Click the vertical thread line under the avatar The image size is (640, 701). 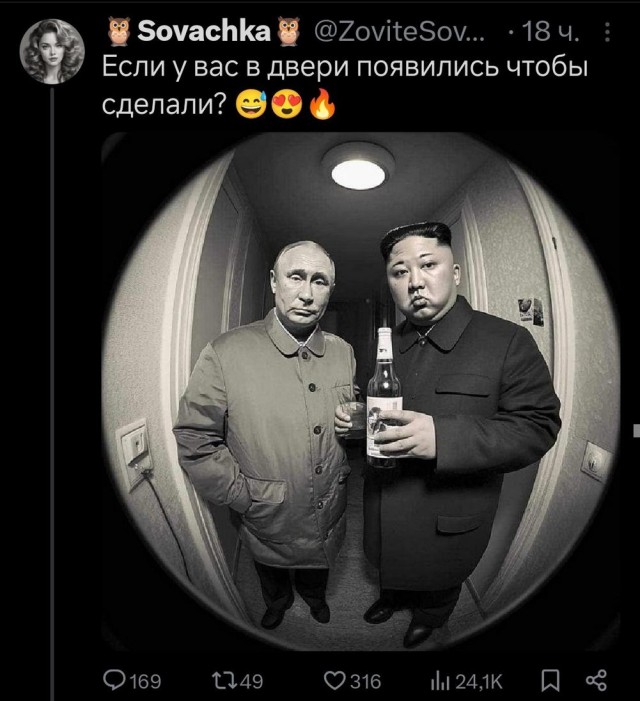[52, 393]
